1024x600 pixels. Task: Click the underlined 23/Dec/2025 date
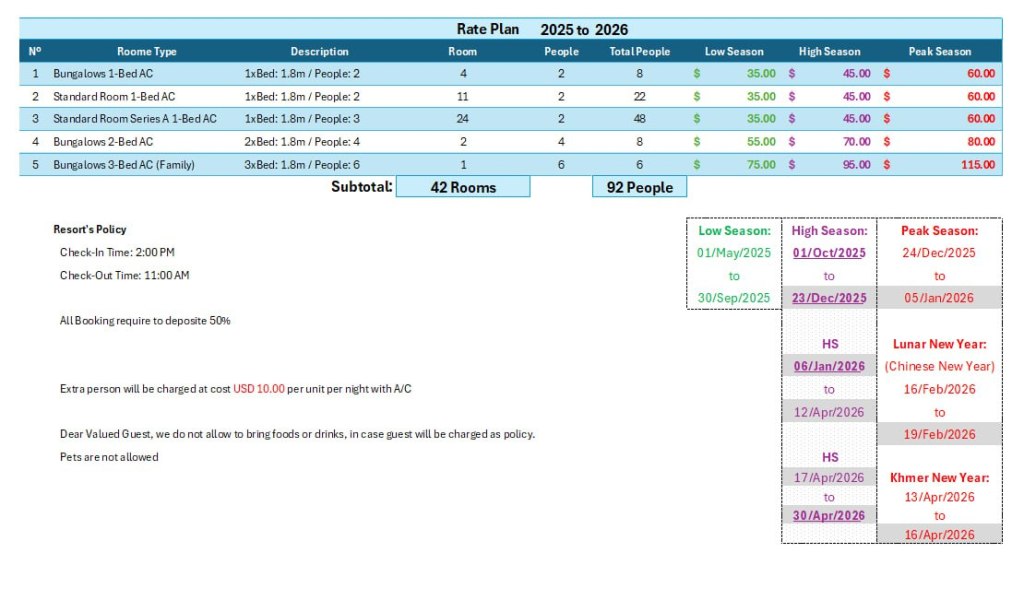(x=829, y=298)
